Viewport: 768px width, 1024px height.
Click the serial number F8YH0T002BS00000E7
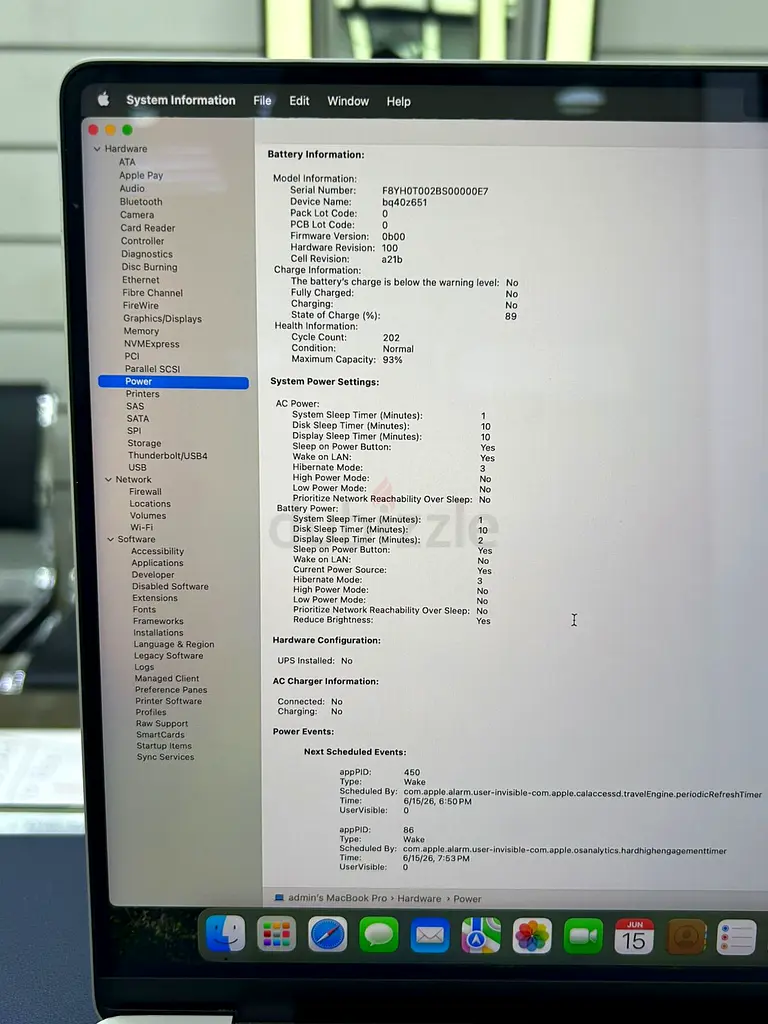pyautogui.click(x=435, y=191)
